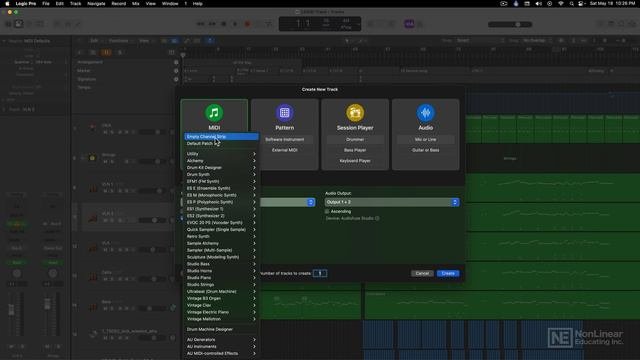Click the transport Rewind button

click(x=200, y=24)
